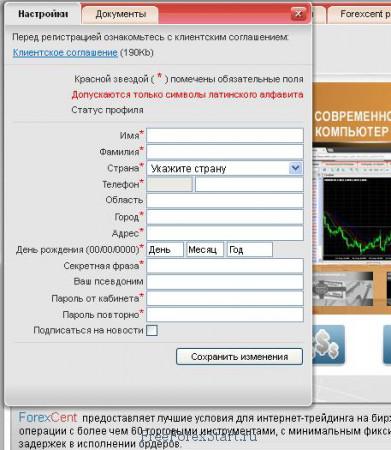Tick the Подписаться на новости checkbox
391x450 pixels.
tap(152, 331)
